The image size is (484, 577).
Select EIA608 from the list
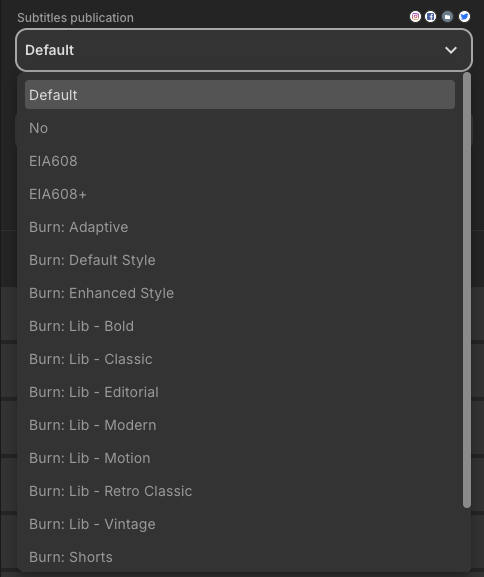240,161
